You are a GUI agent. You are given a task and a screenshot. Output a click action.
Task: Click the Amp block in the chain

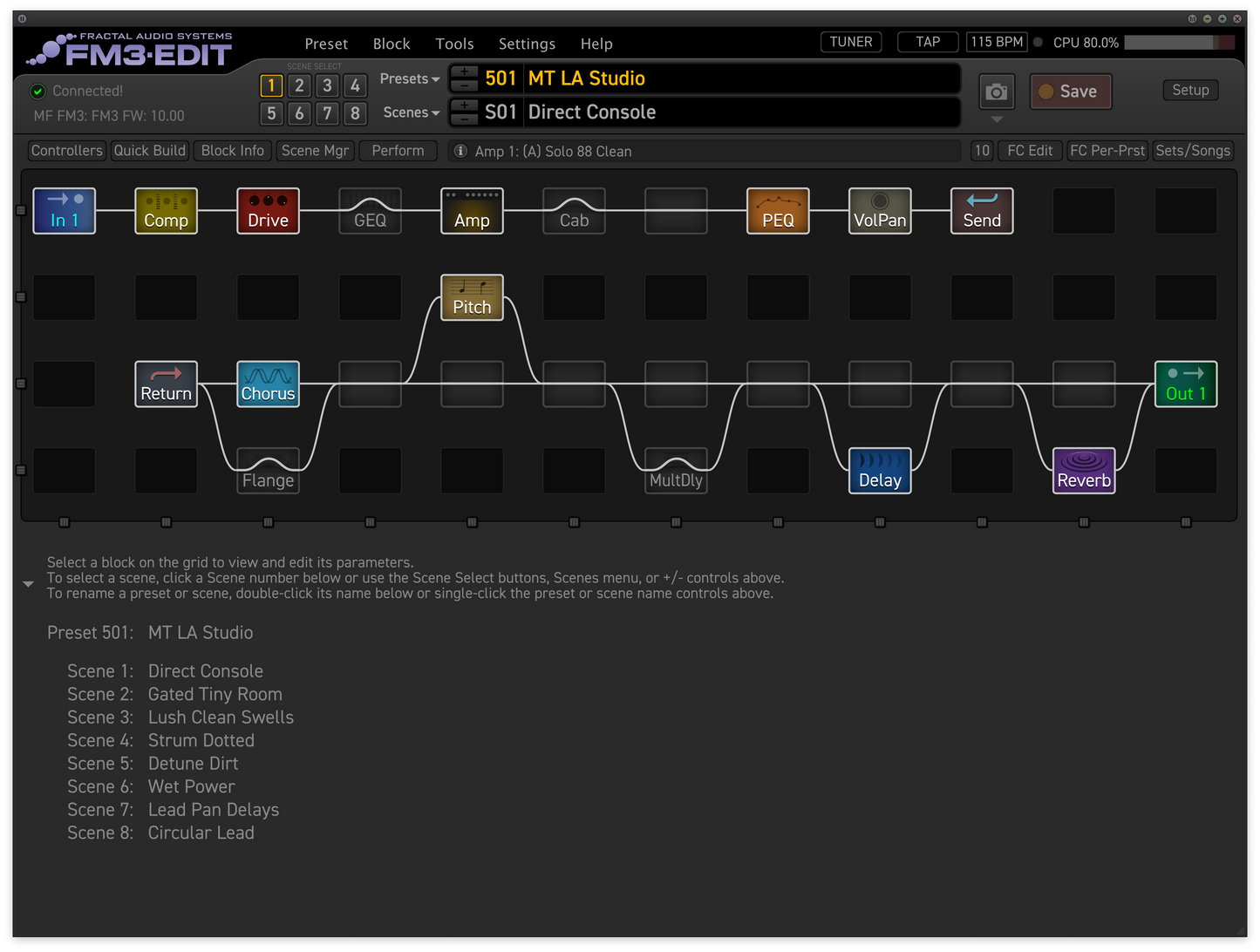tap(472, 211)
